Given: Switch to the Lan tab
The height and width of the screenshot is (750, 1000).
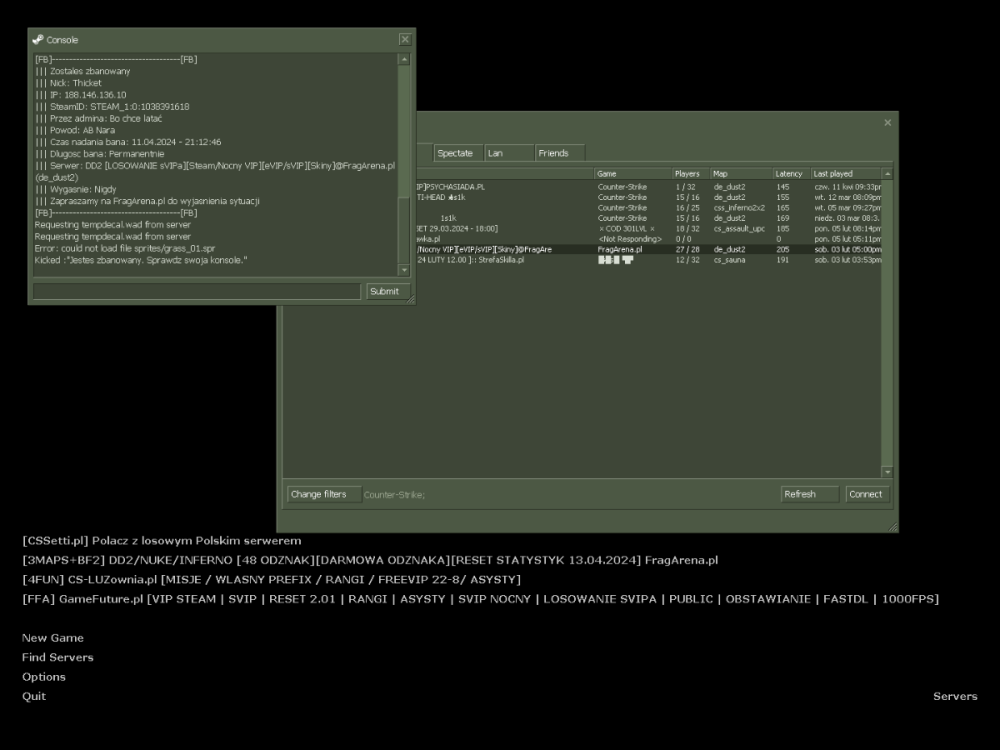Looking at the screenshot, I should 507,153.
